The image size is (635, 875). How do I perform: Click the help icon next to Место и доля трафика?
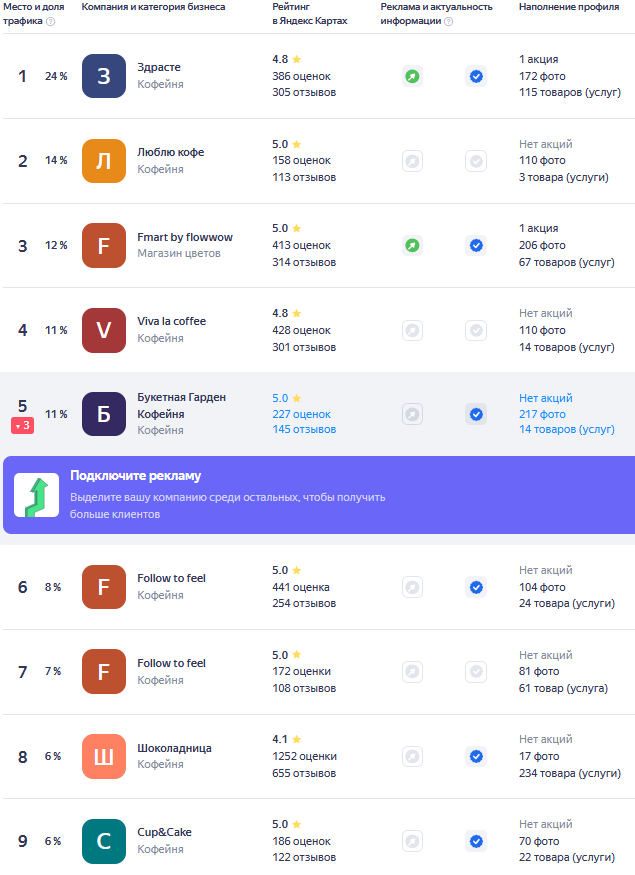(x=51, y=21)
